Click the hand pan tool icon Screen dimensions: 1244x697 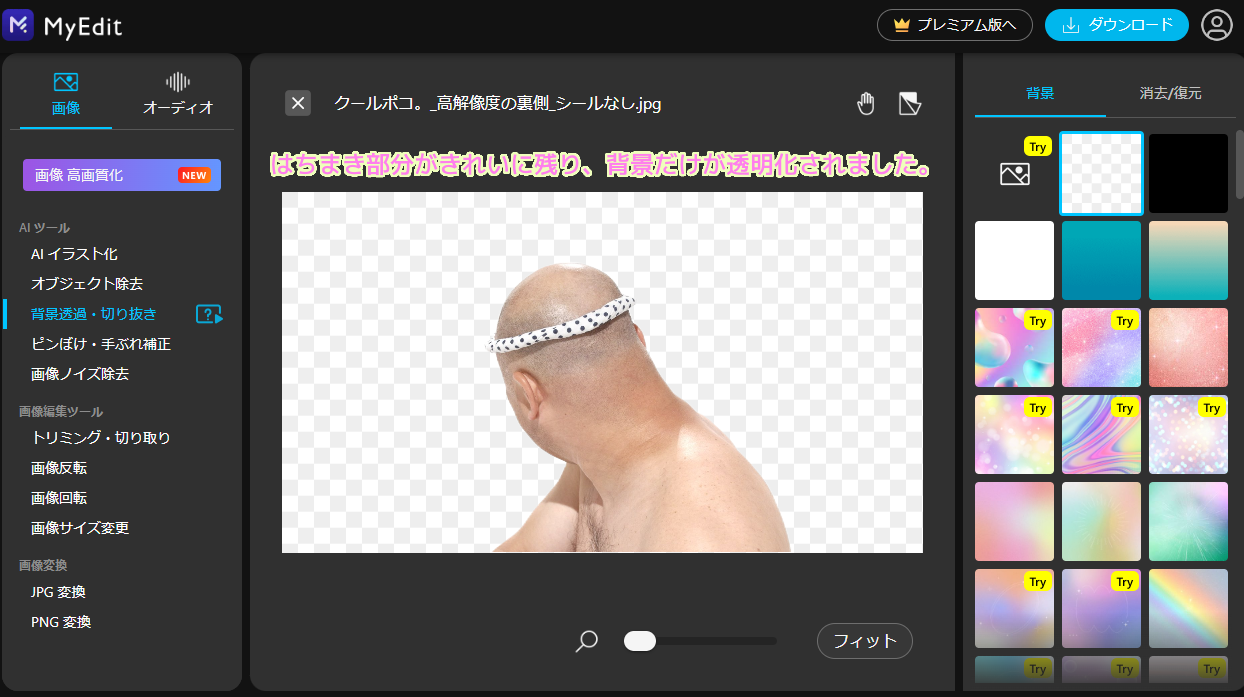866,103
